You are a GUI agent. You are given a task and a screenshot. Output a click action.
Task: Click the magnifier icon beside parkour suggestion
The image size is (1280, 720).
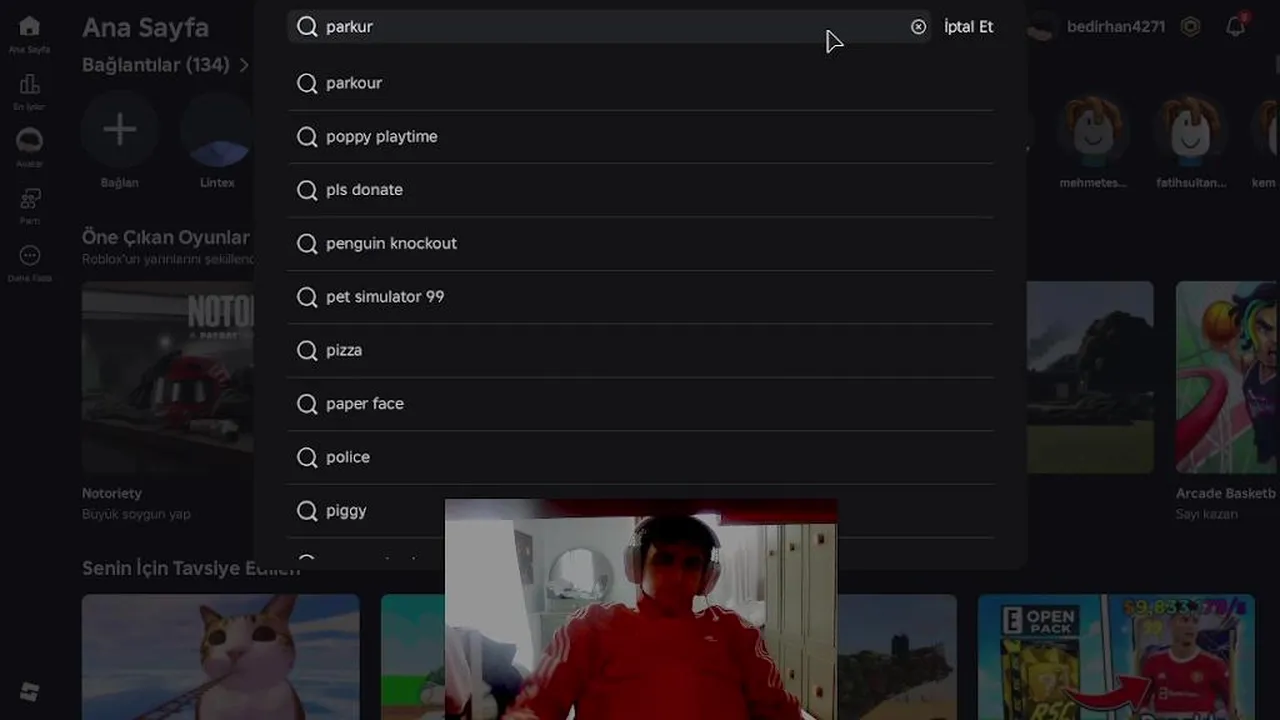(x=307, y=83)
